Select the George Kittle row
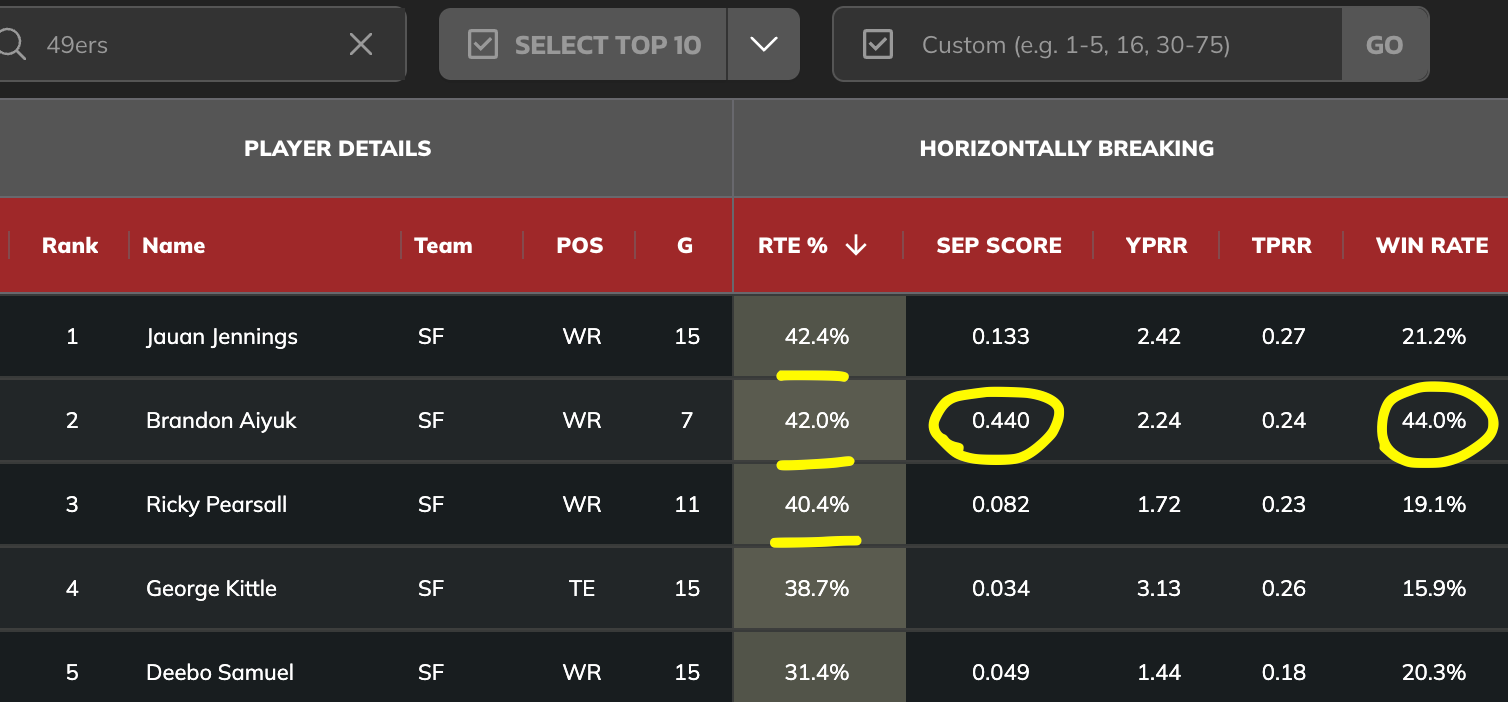This screenshot has width=1508, height=702. tap(754, 588)
